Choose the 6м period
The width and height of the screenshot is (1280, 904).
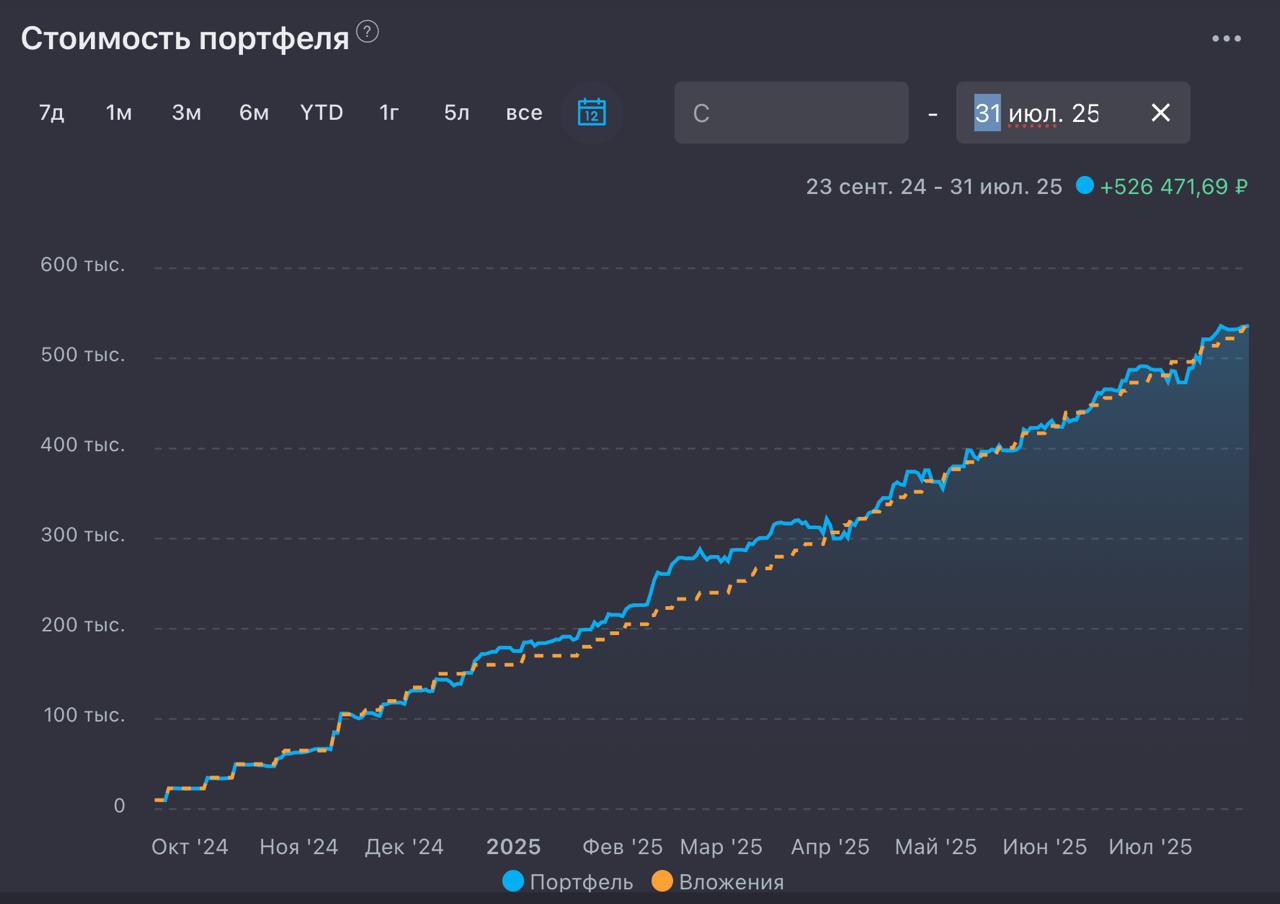(x=254, y=113)
